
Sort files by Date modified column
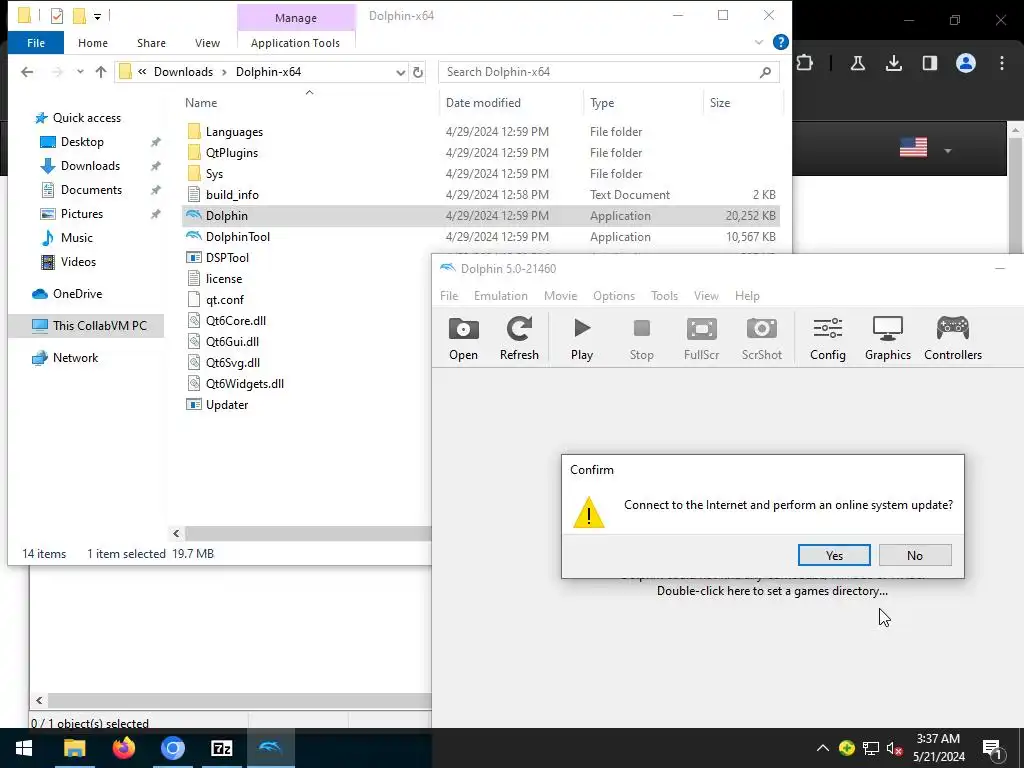(x=483, y=103)
